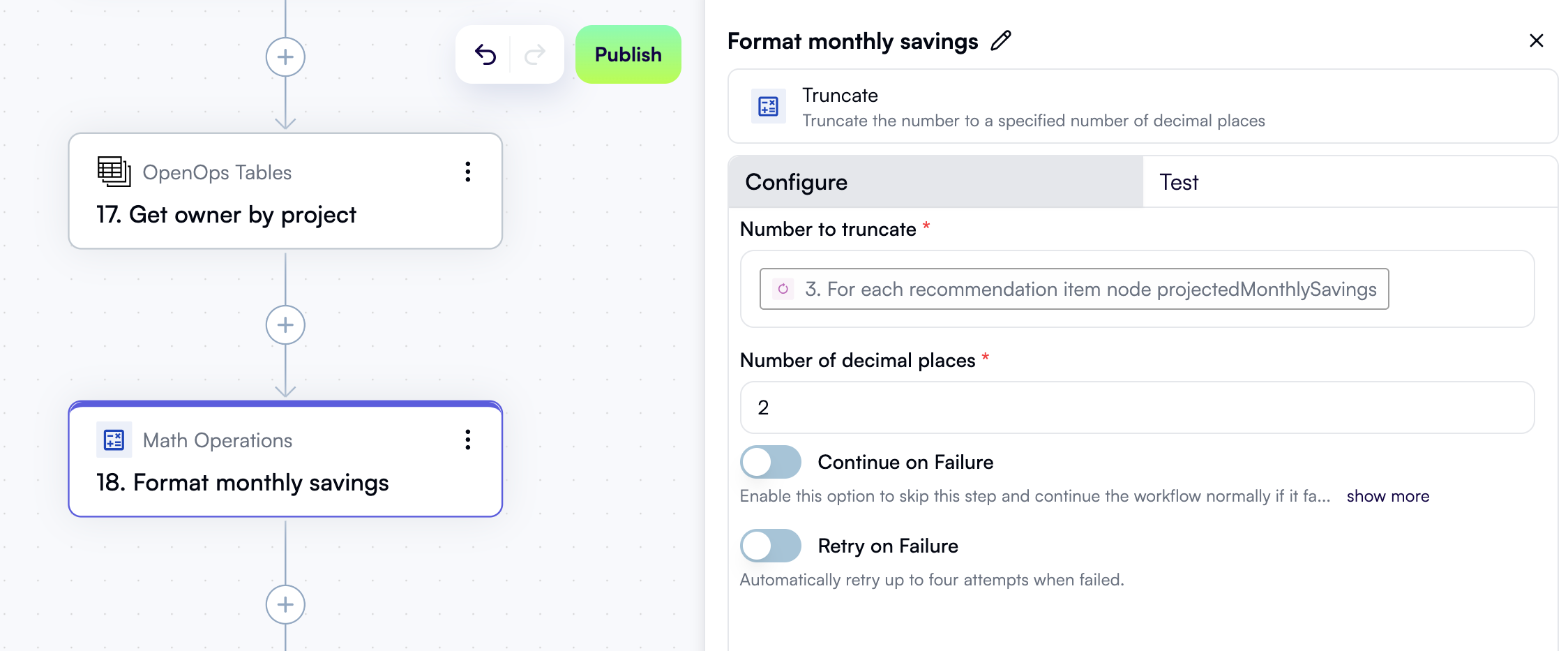Select the OpenOps Tables step icon

click(x=113, y=172)
